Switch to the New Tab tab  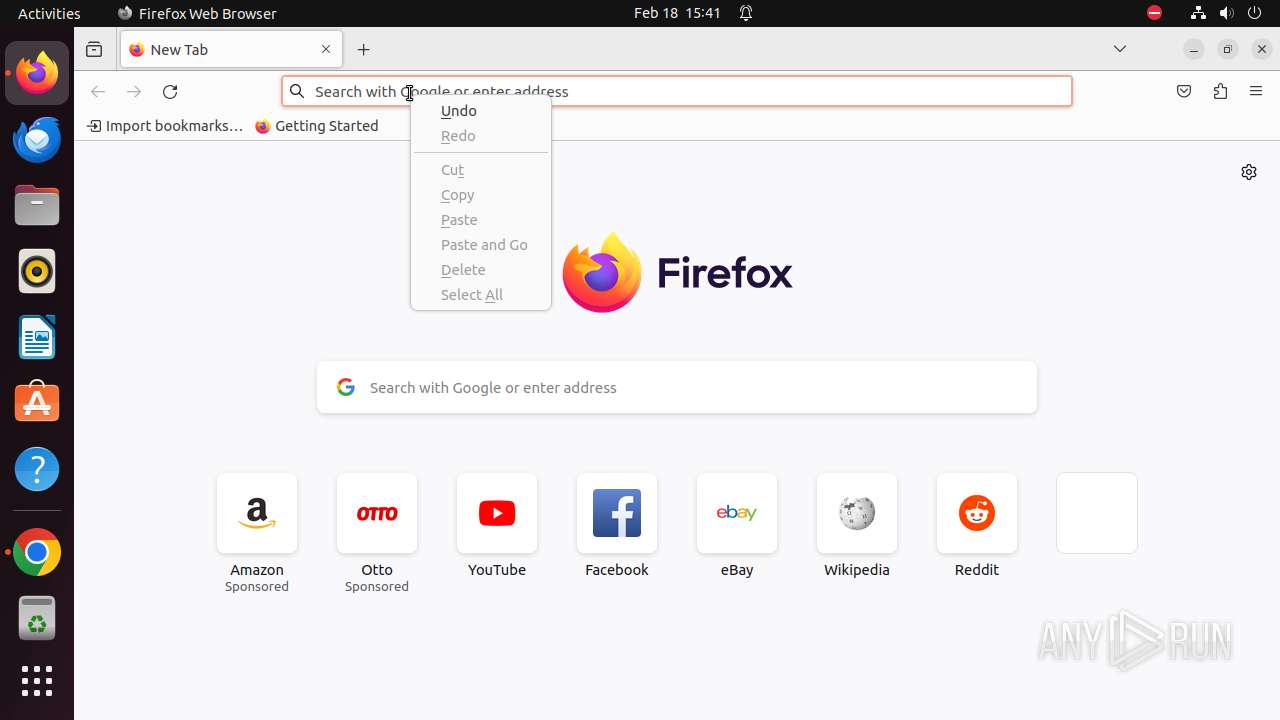[231, 49]
